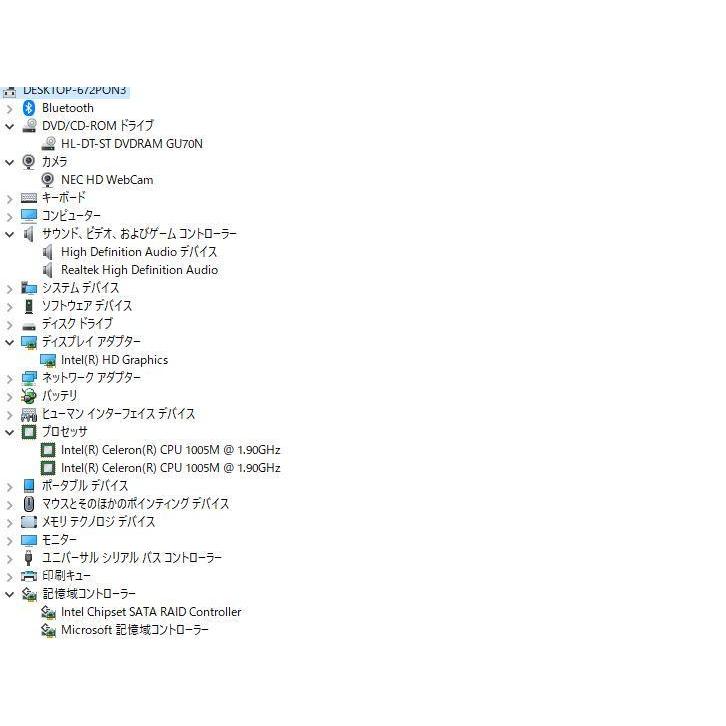The image size is (726, 726).
Task: Expand the ソフトウェア デバイス node
Action: pyautogui.click(x=9, y=307)
